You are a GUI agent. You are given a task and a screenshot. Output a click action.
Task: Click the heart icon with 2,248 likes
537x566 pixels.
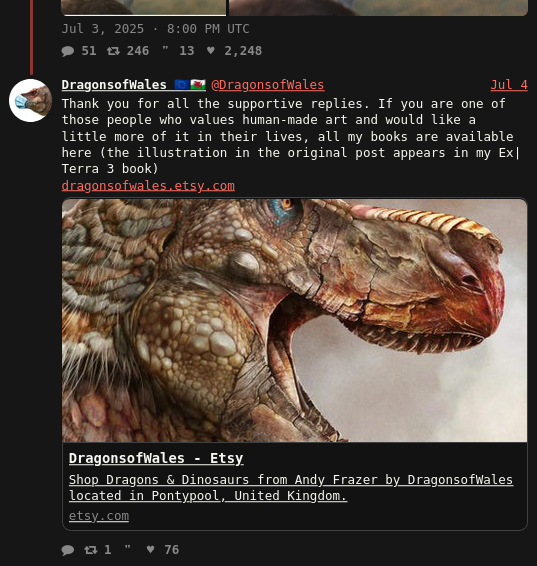211,51
